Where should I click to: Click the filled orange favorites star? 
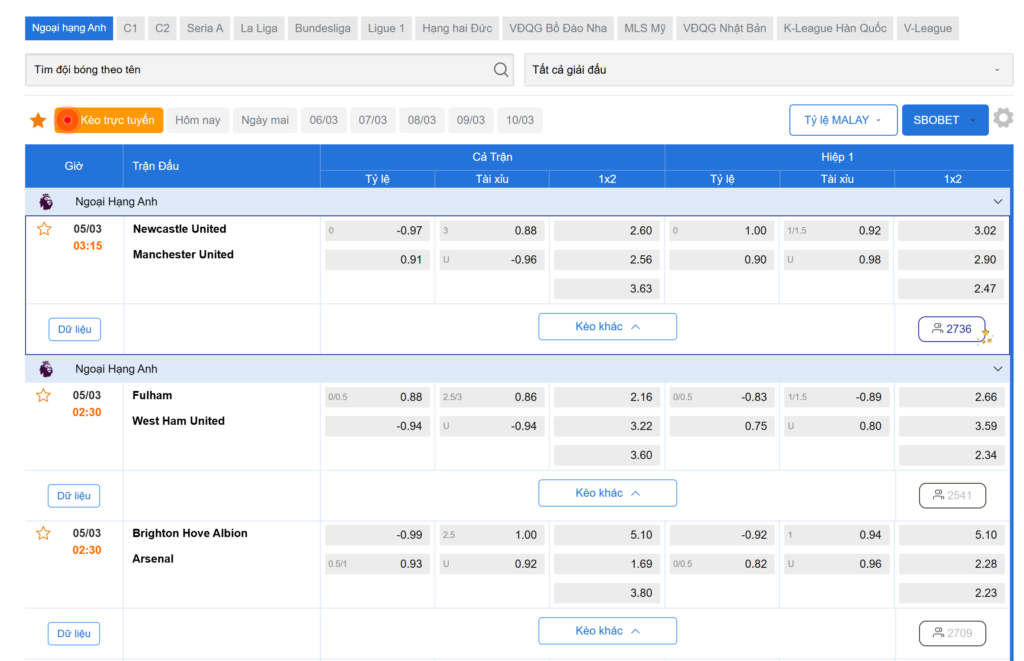pos(38,120)
